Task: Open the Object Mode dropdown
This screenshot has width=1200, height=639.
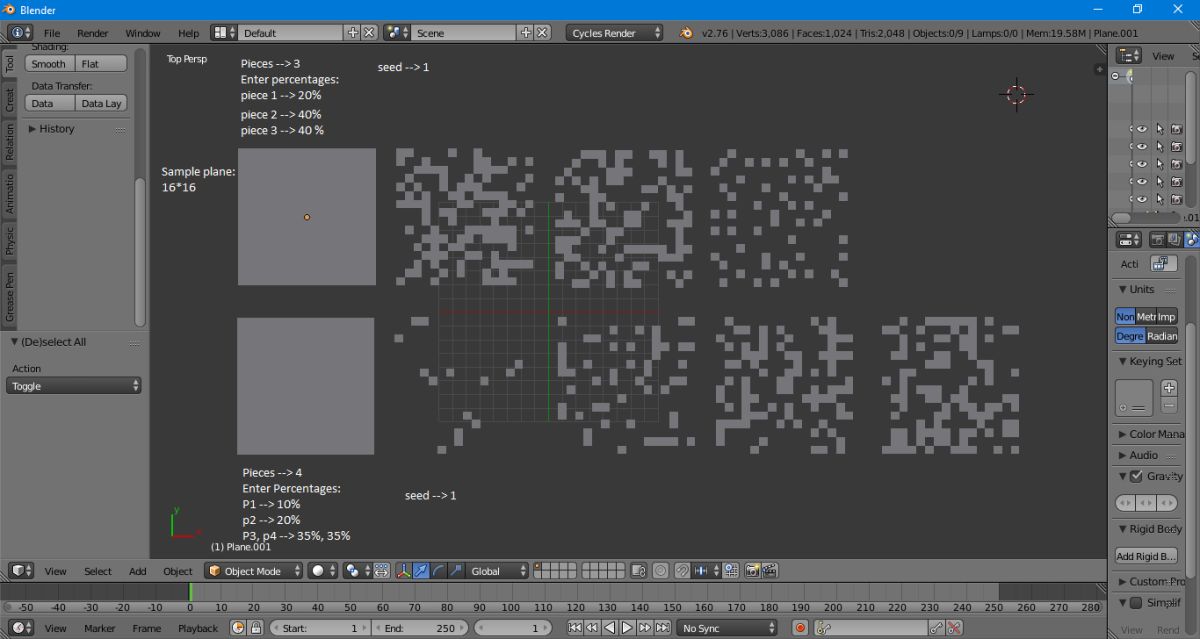Action: [254, 571]
